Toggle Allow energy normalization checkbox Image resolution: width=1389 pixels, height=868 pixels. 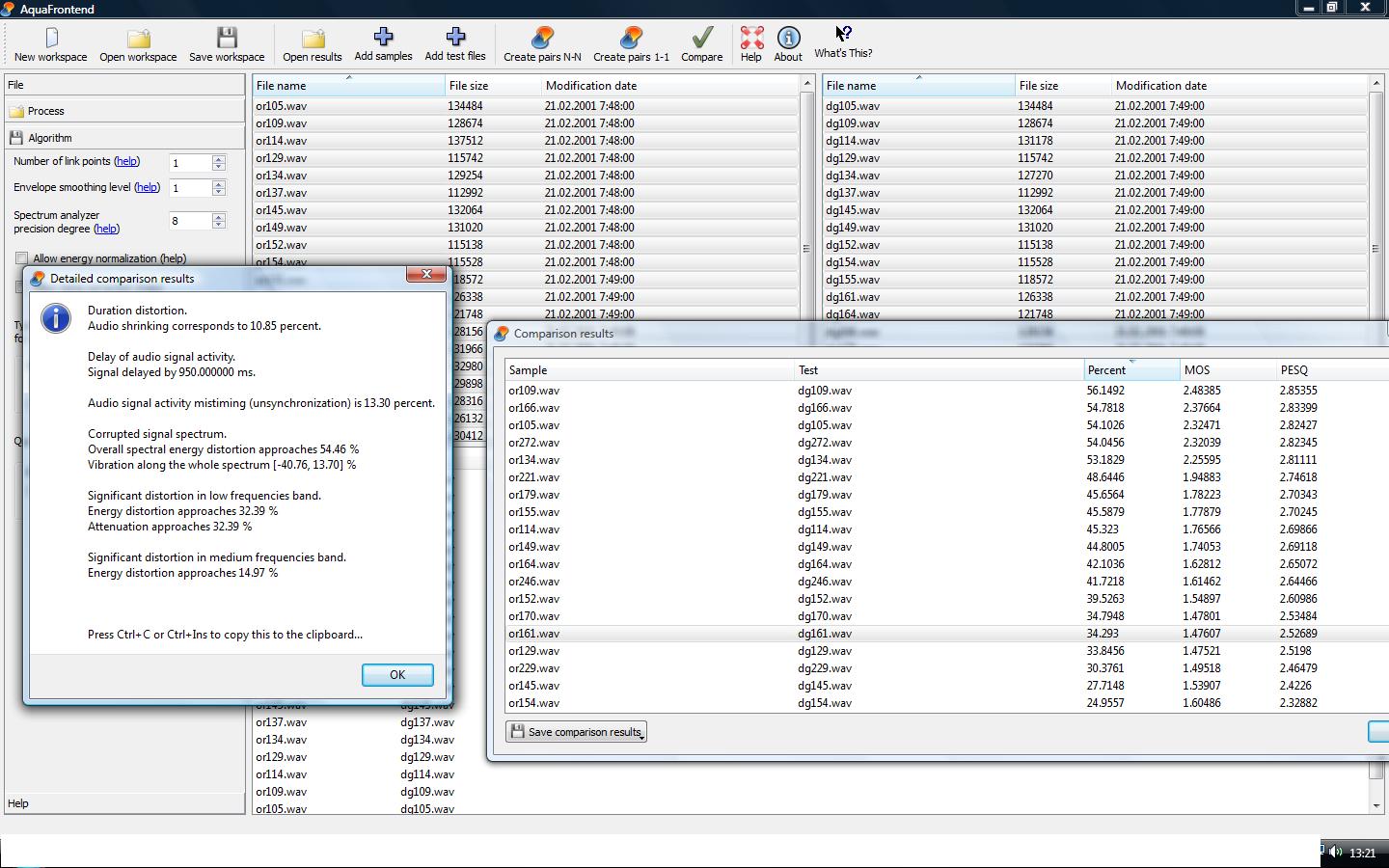[21, 258]
